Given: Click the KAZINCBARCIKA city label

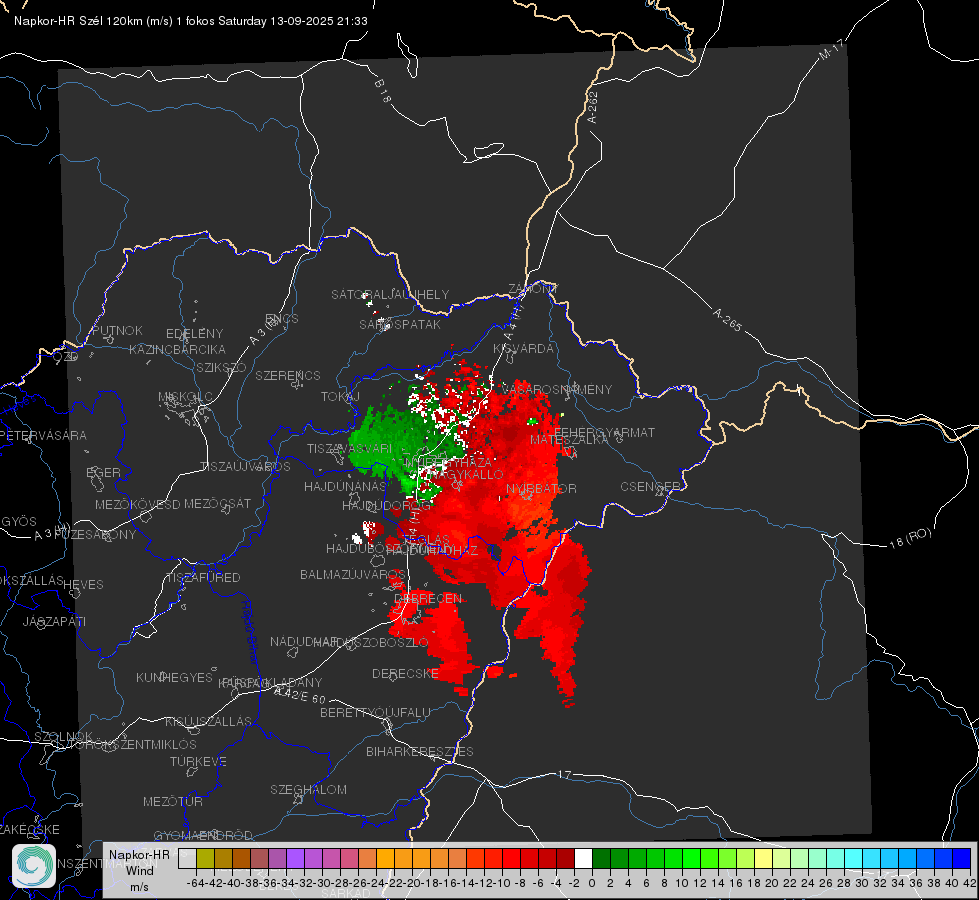Looking at the screenshot, I should tap(177, 350).
